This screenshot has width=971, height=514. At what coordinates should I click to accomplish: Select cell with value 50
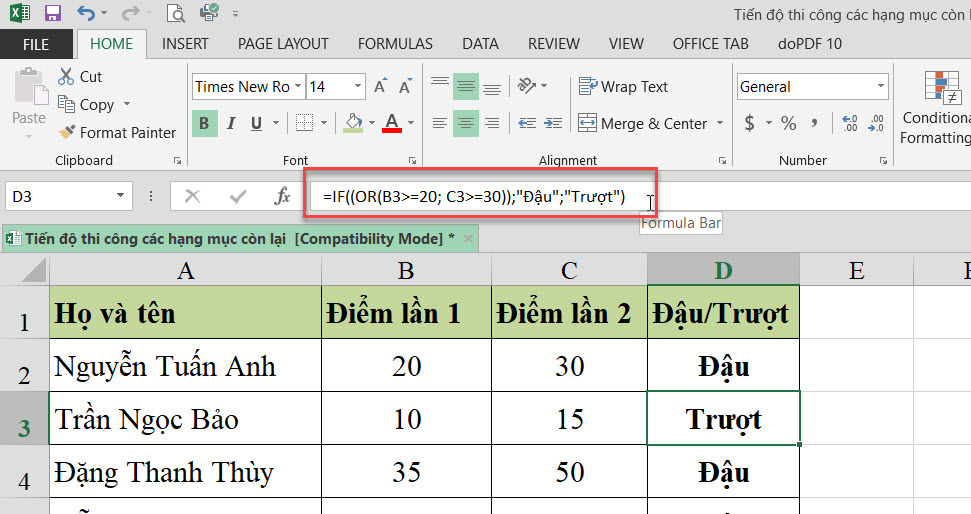pos(569,472)
